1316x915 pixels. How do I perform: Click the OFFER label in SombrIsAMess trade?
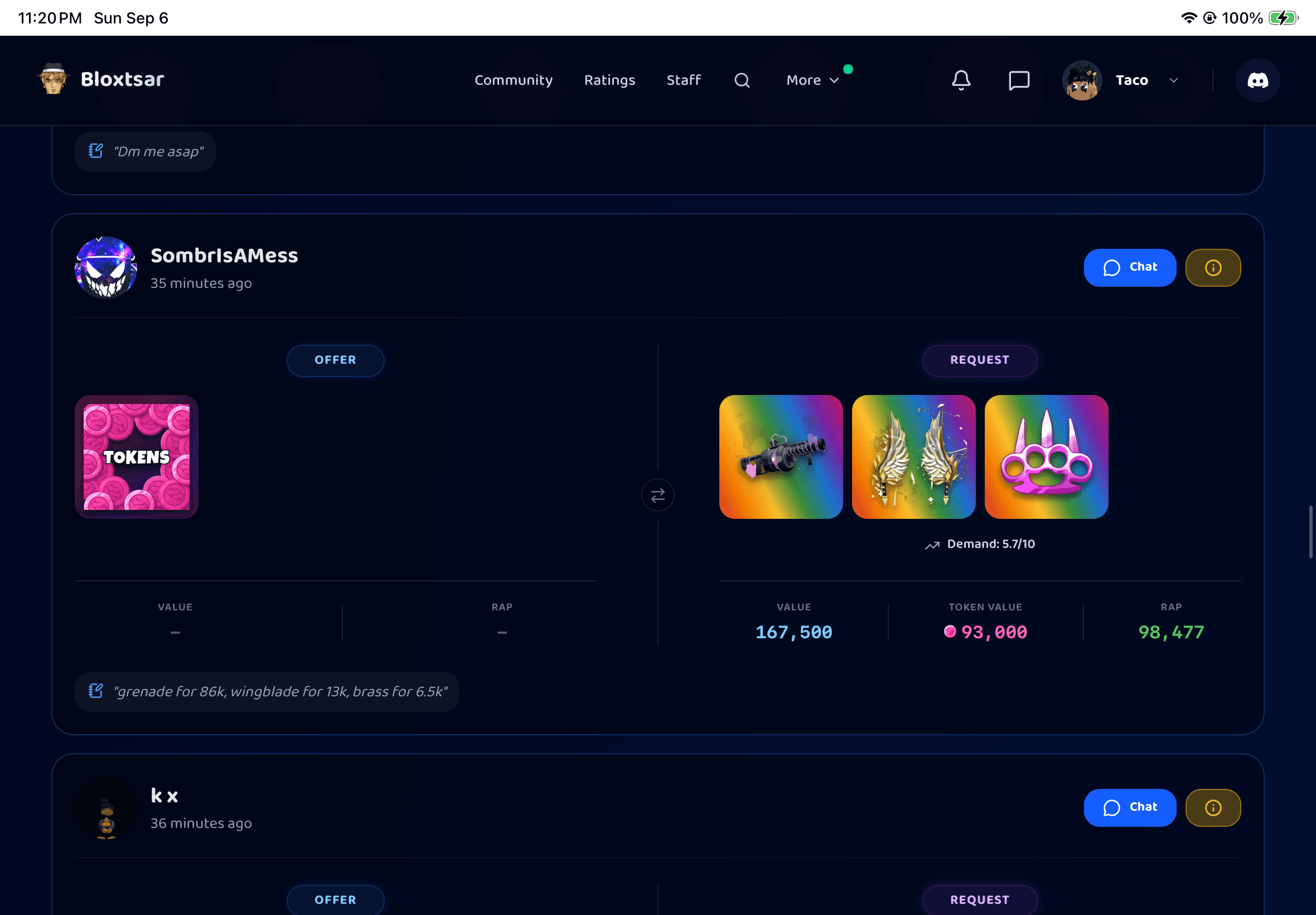[335, 360]
